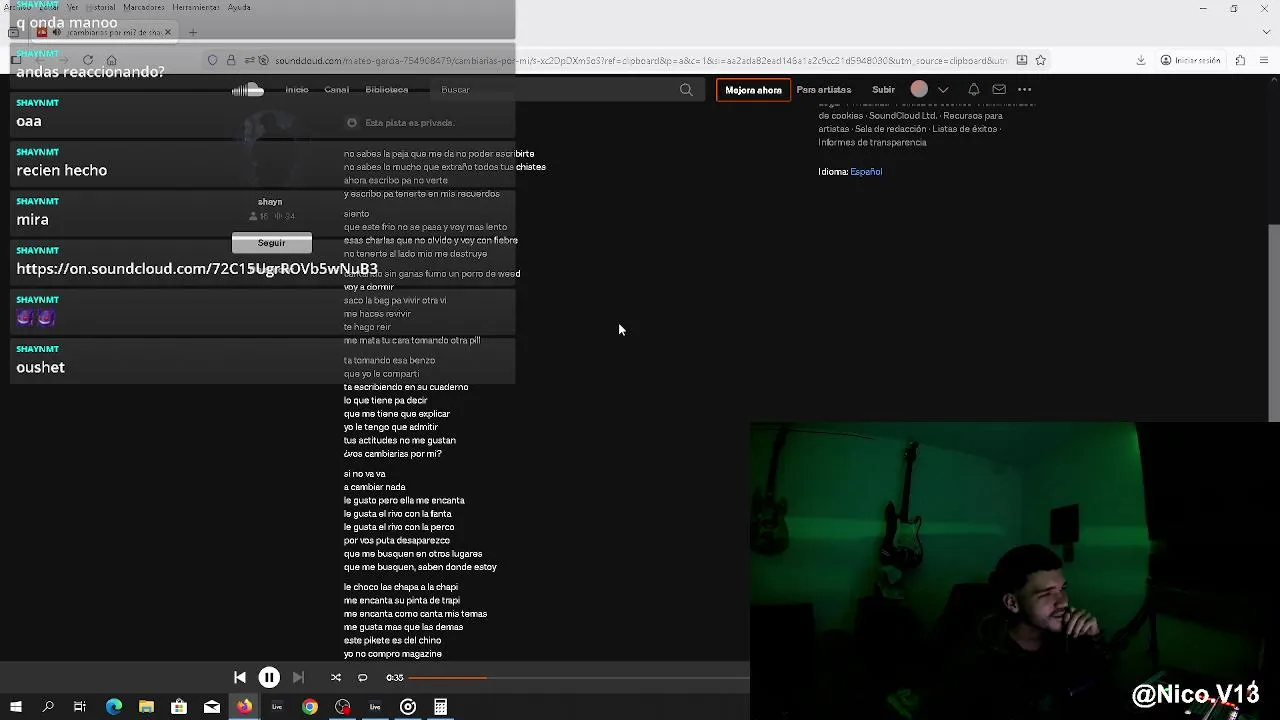Image resolution: width=1280 pixels, height=720 pixels.
Task: Open the Sala de redacción footer link
Action: coord(892,129)
